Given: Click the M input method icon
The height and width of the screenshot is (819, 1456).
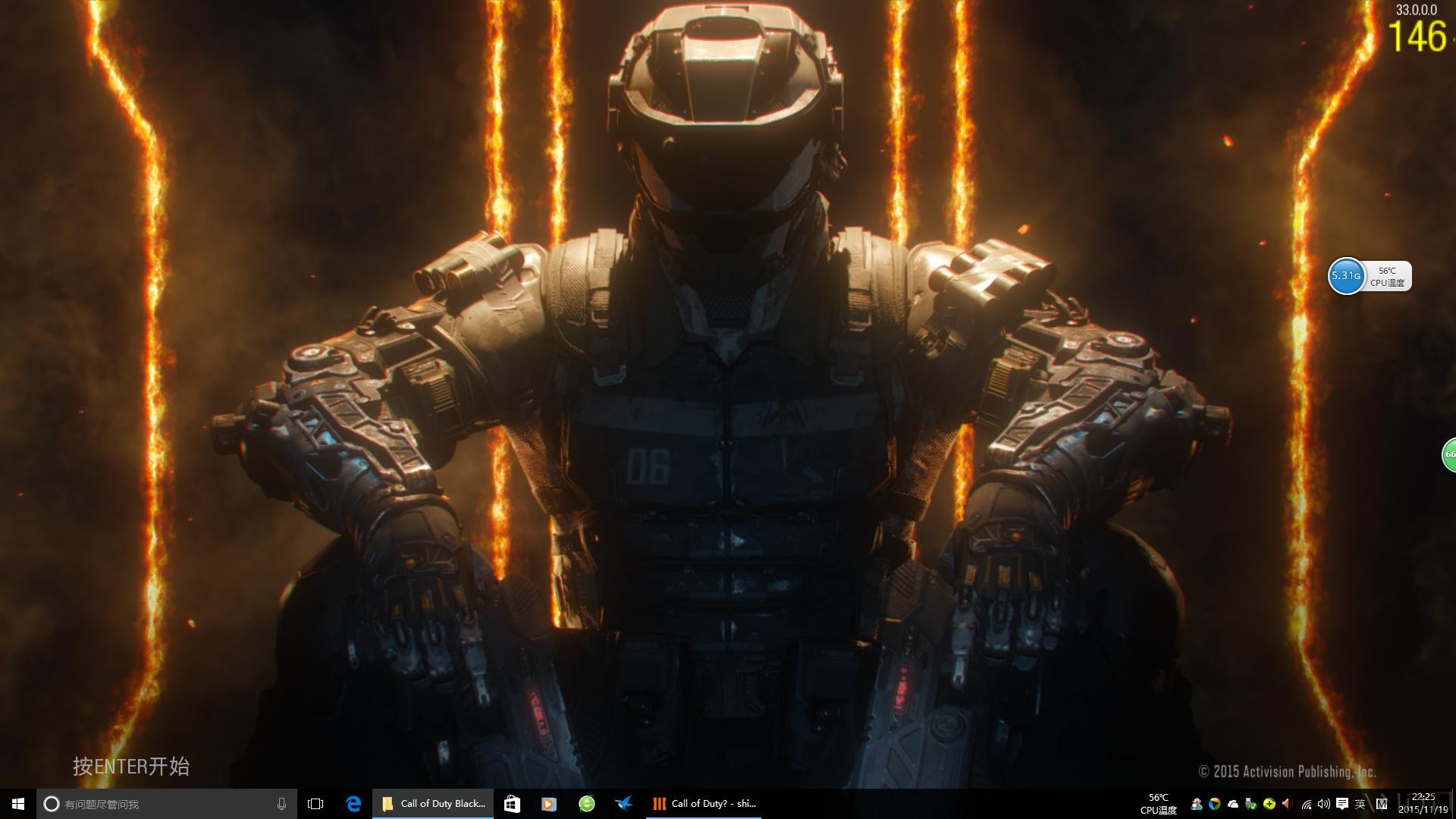Looking at the screenshot, I should pyautogui.click(x=1382, y=804).
